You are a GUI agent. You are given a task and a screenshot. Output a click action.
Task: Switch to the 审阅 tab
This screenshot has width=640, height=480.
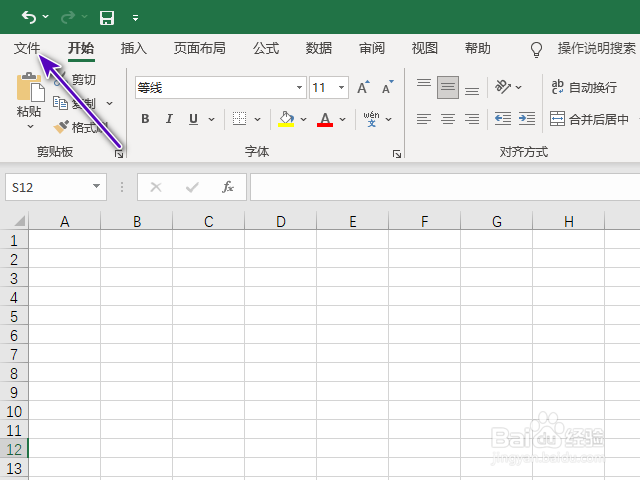[x=372, y=48]
